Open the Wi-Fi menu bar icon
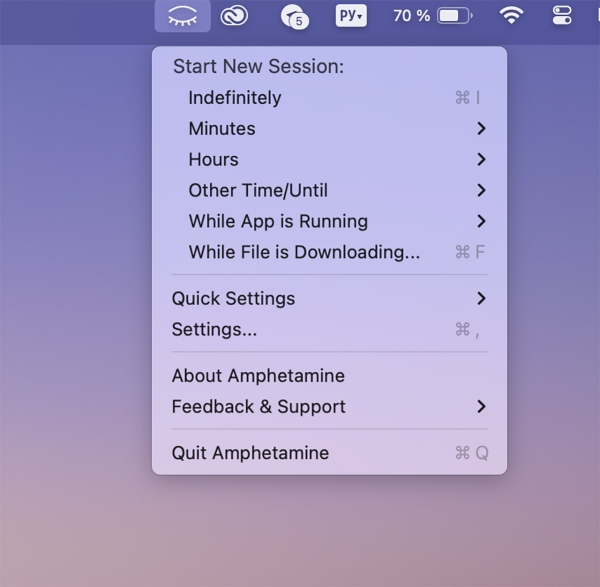Screen dimensions: 600x587 pos(511,16)
